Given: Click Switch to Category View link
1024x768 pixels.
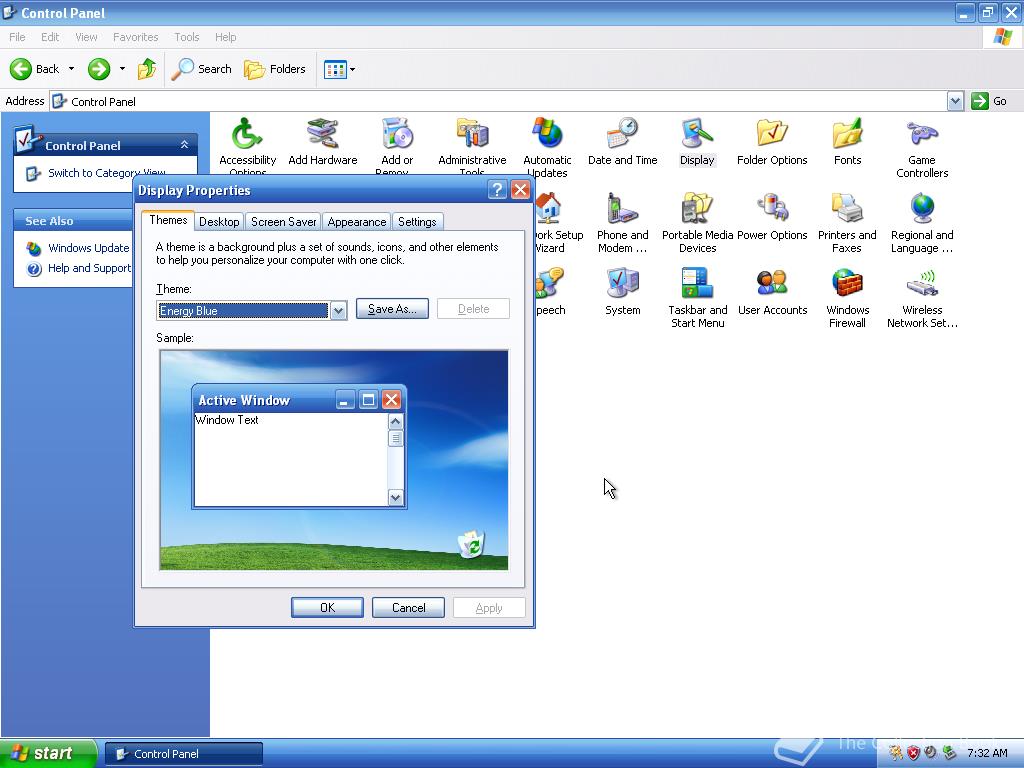Looking at the screenshot, I should (106, 173).
